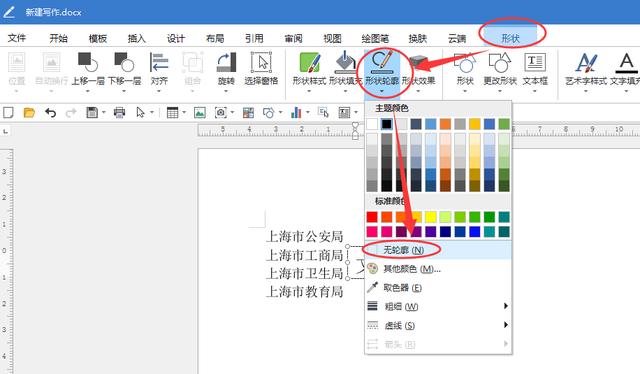Viewport: 640px width, 374px height.
Task: Open the dropdown arrow under 旋转
Action: click(x=226, y=91)
